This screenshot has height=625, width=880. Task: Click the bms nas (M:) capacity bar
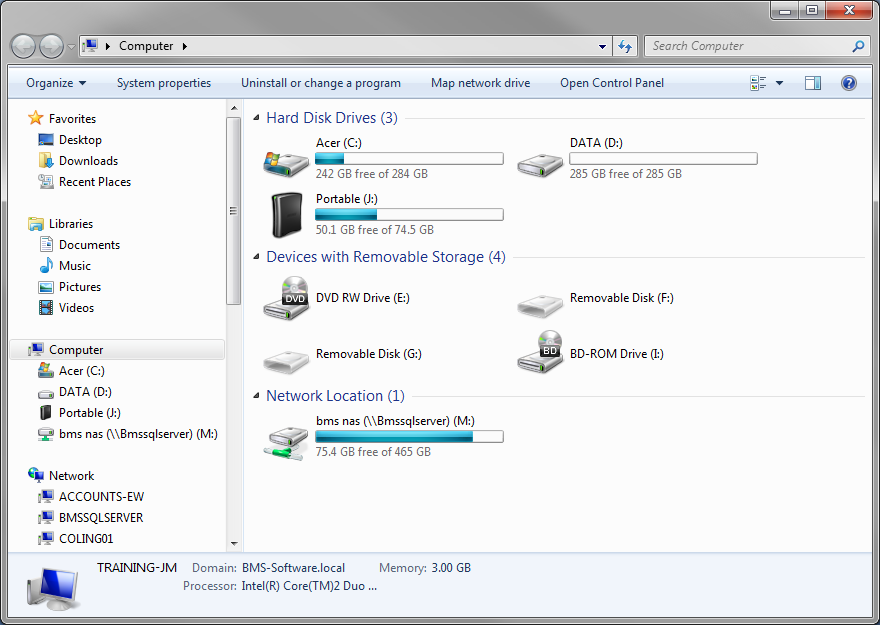coord(409,436)
